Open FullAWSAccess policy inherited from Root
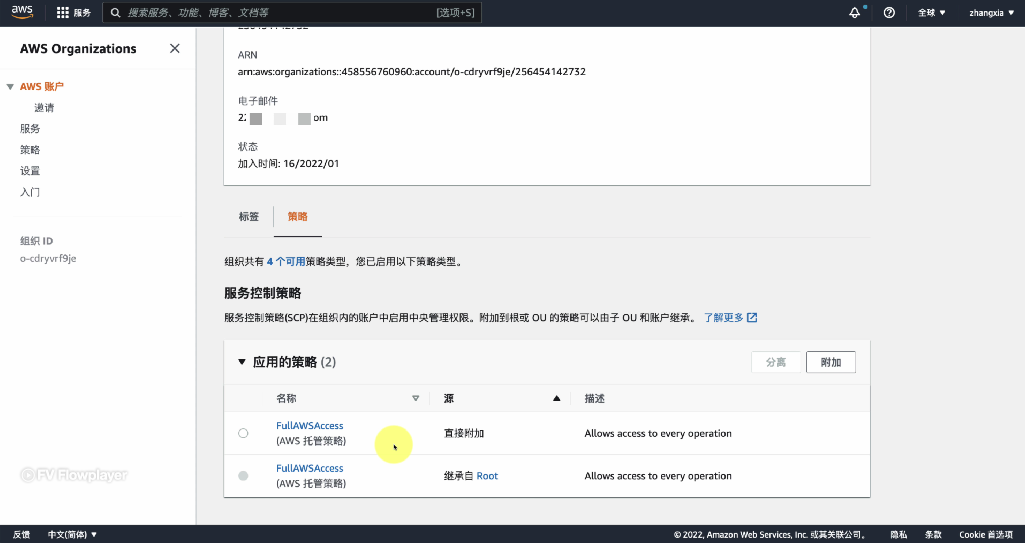 pyautogui.click(x=309, y=468)
